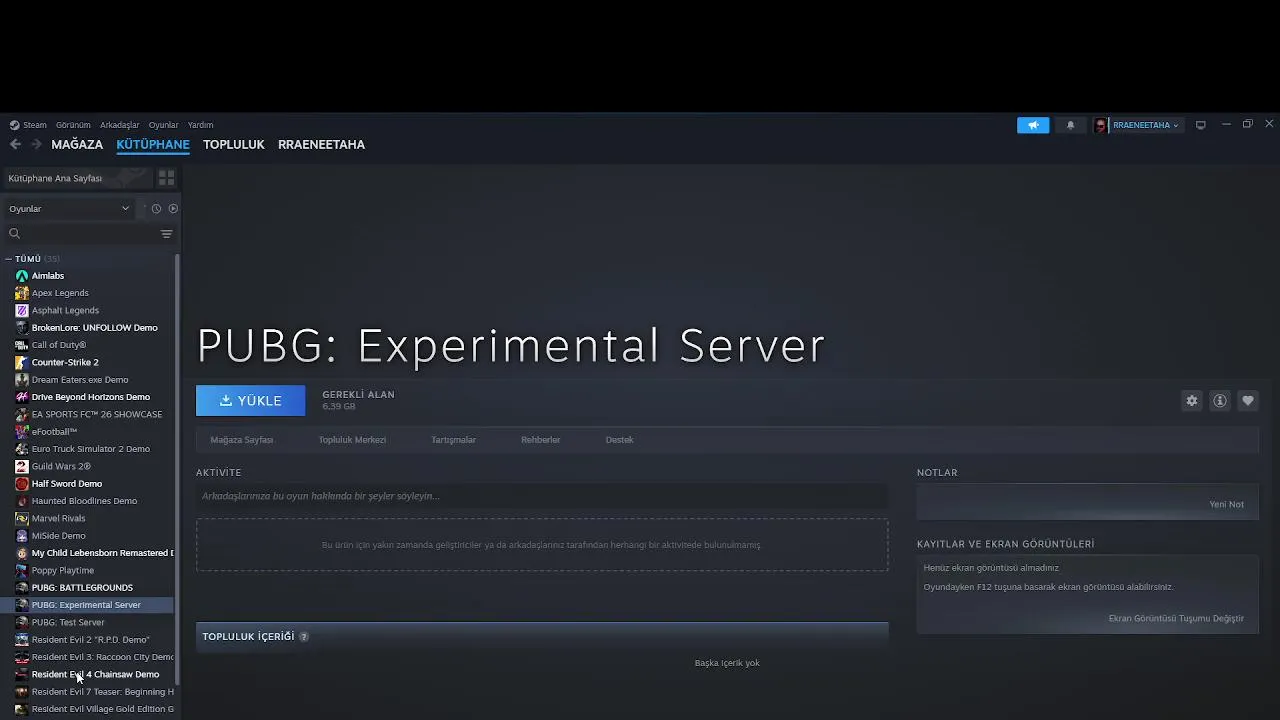This screenshot has height=720, width=1280.
Task: Open the Yardım menu
Action: pyautogui.click(x=201, y=125)
